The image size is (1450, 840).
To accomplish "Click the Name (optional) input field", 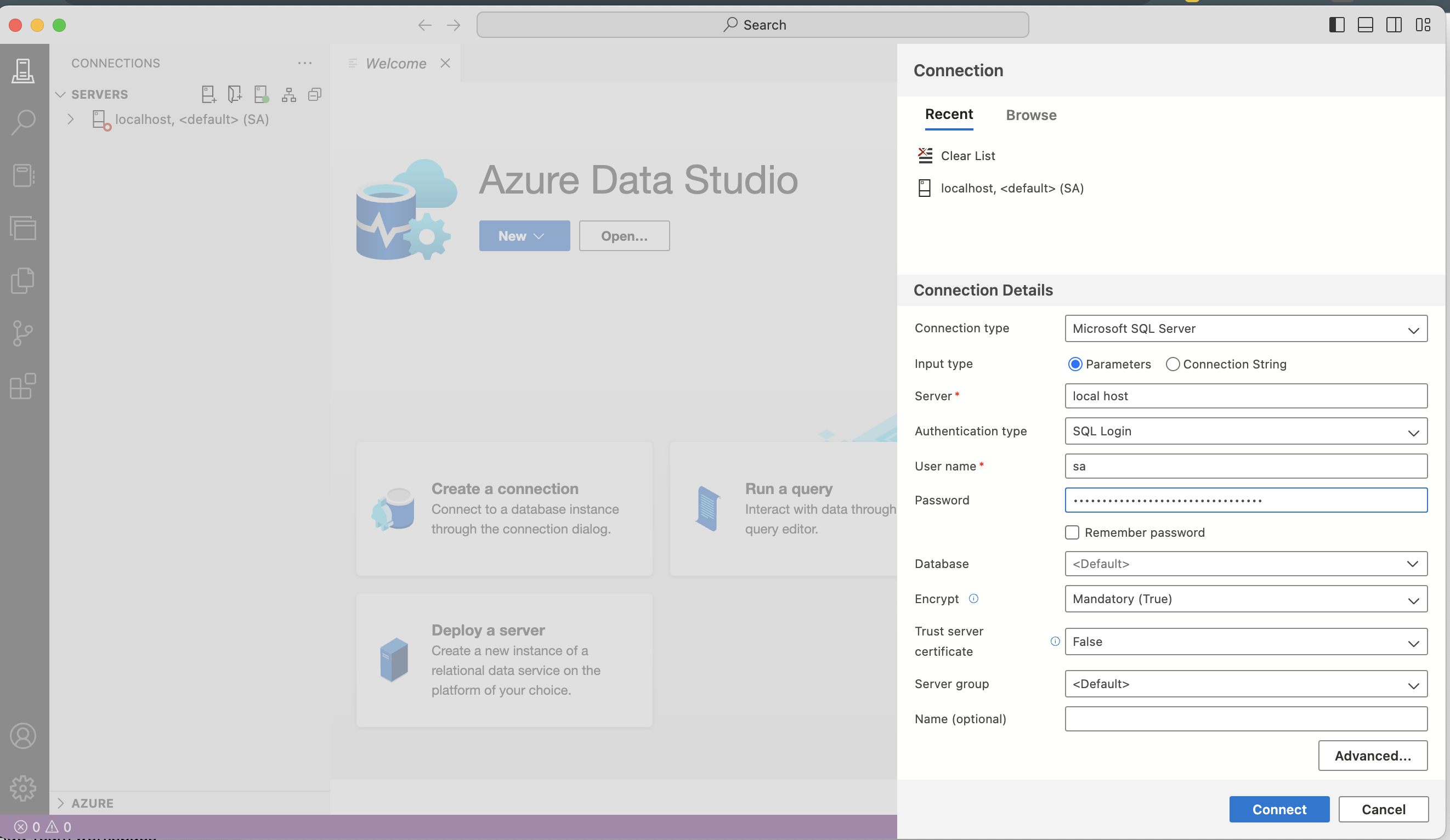I will click(1246, 719).
